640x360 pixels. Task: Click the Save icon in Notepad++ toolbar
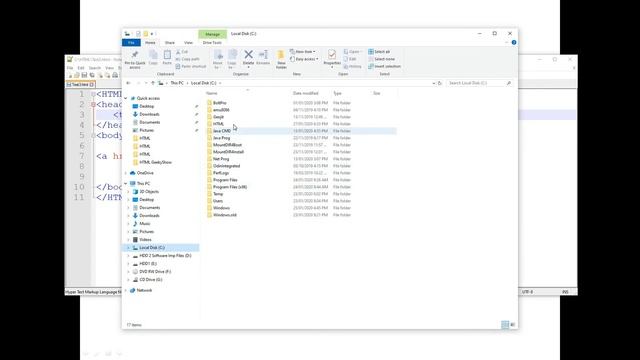84,75
